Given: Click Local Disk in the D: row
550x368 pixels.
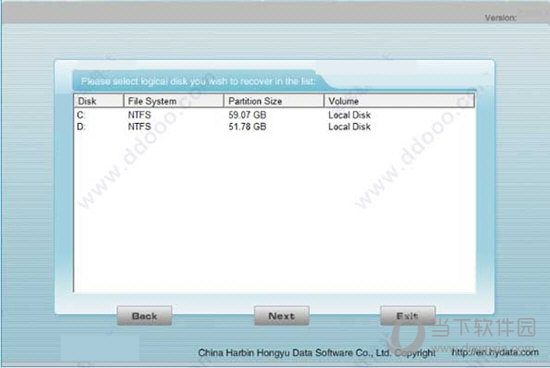Looking at the screenshot, I should 349,127.
